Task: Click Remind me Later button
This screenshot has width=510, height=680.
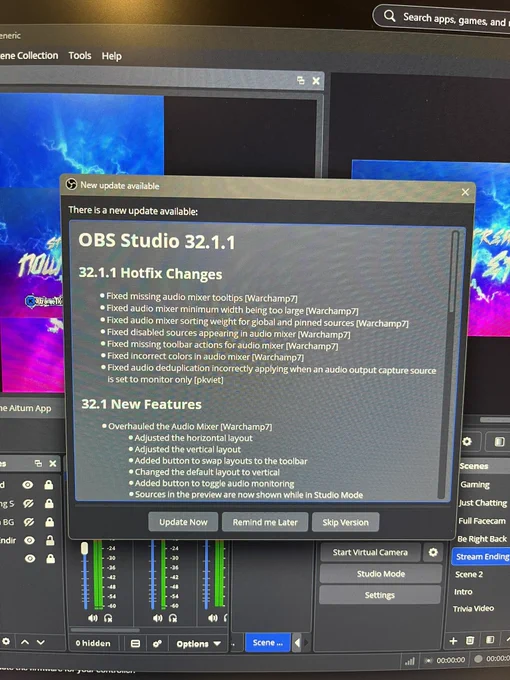Action: point(265,522)
